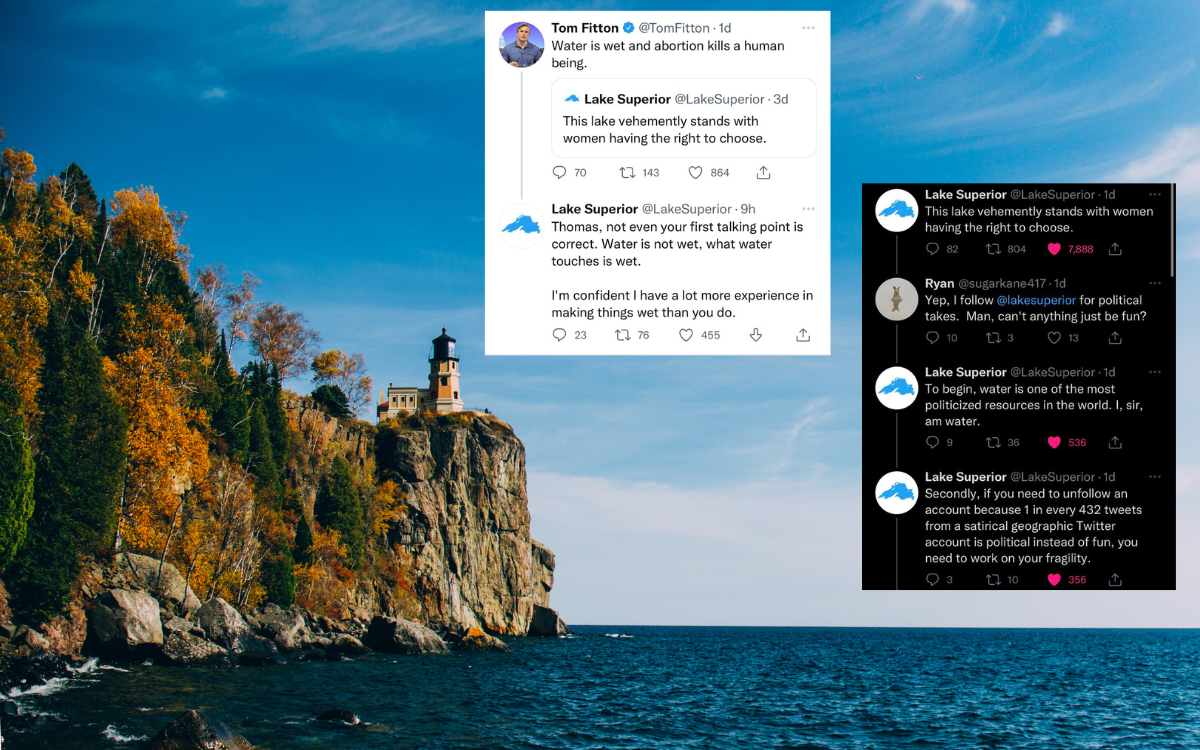The image size is (1200, 750).
Task: Open the quoted Lake Superior tweet card
Action: (683, 118)
